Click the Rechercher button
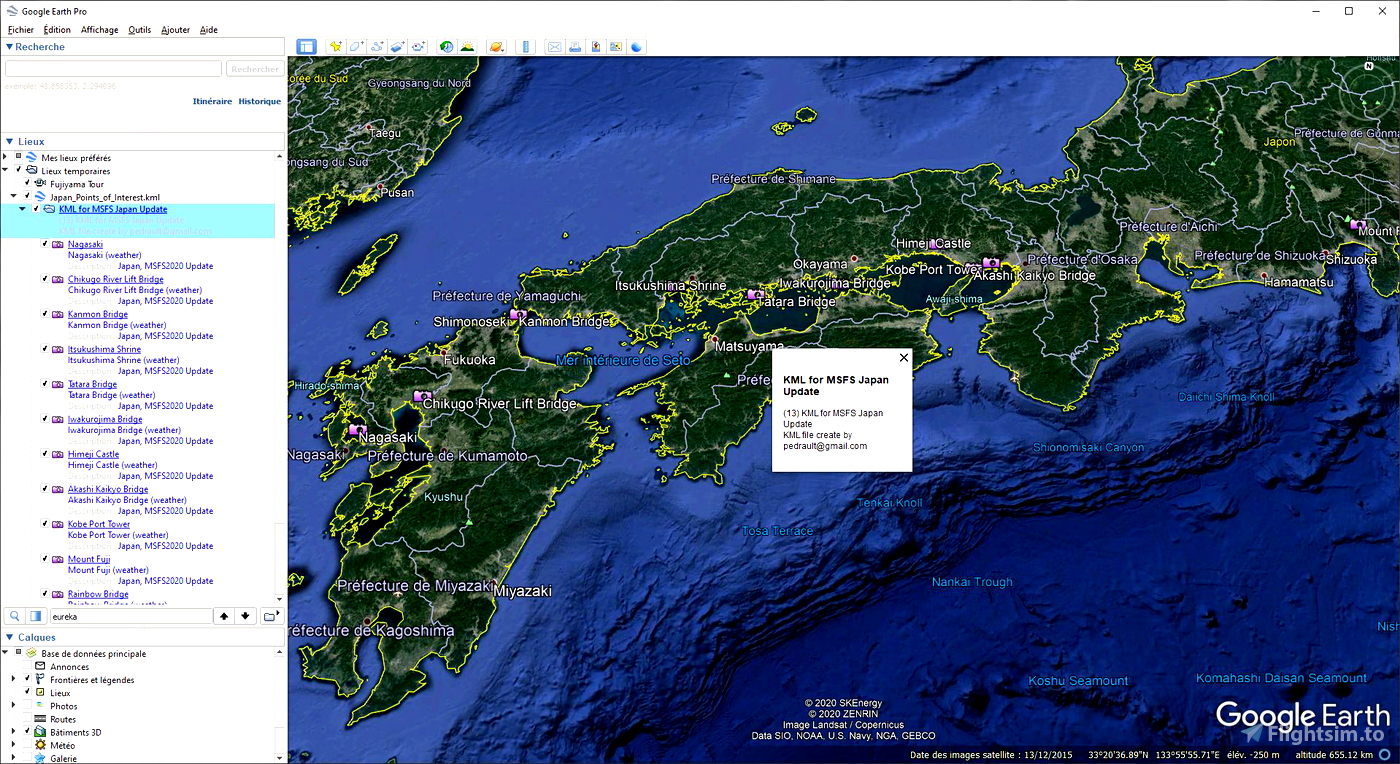 pos(254,69)
